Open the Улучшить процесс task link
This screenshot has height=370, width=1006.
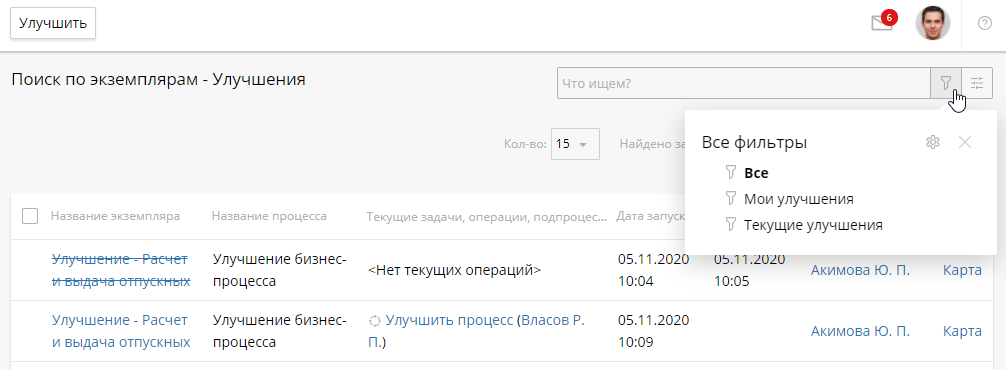pyautogui.click(x=449, y=320)
